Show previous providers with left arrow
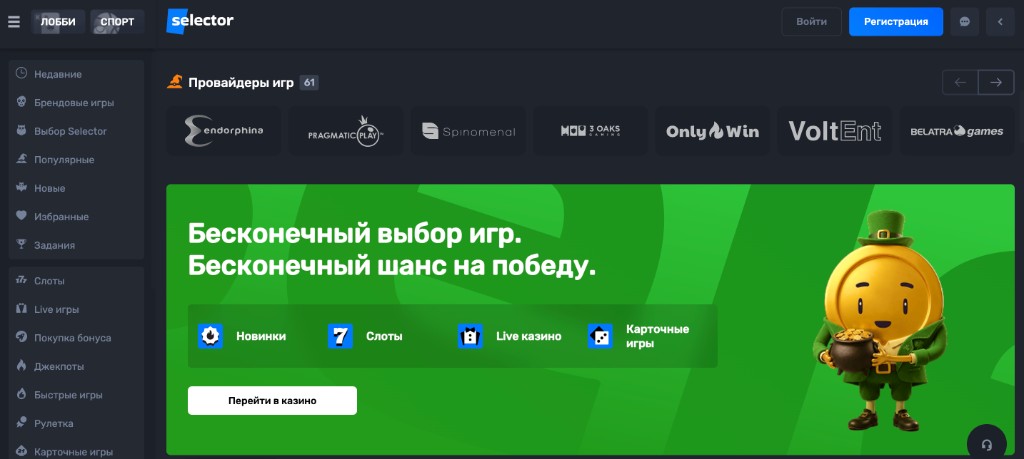This screenshot has height=459, width=1024. 960,82
